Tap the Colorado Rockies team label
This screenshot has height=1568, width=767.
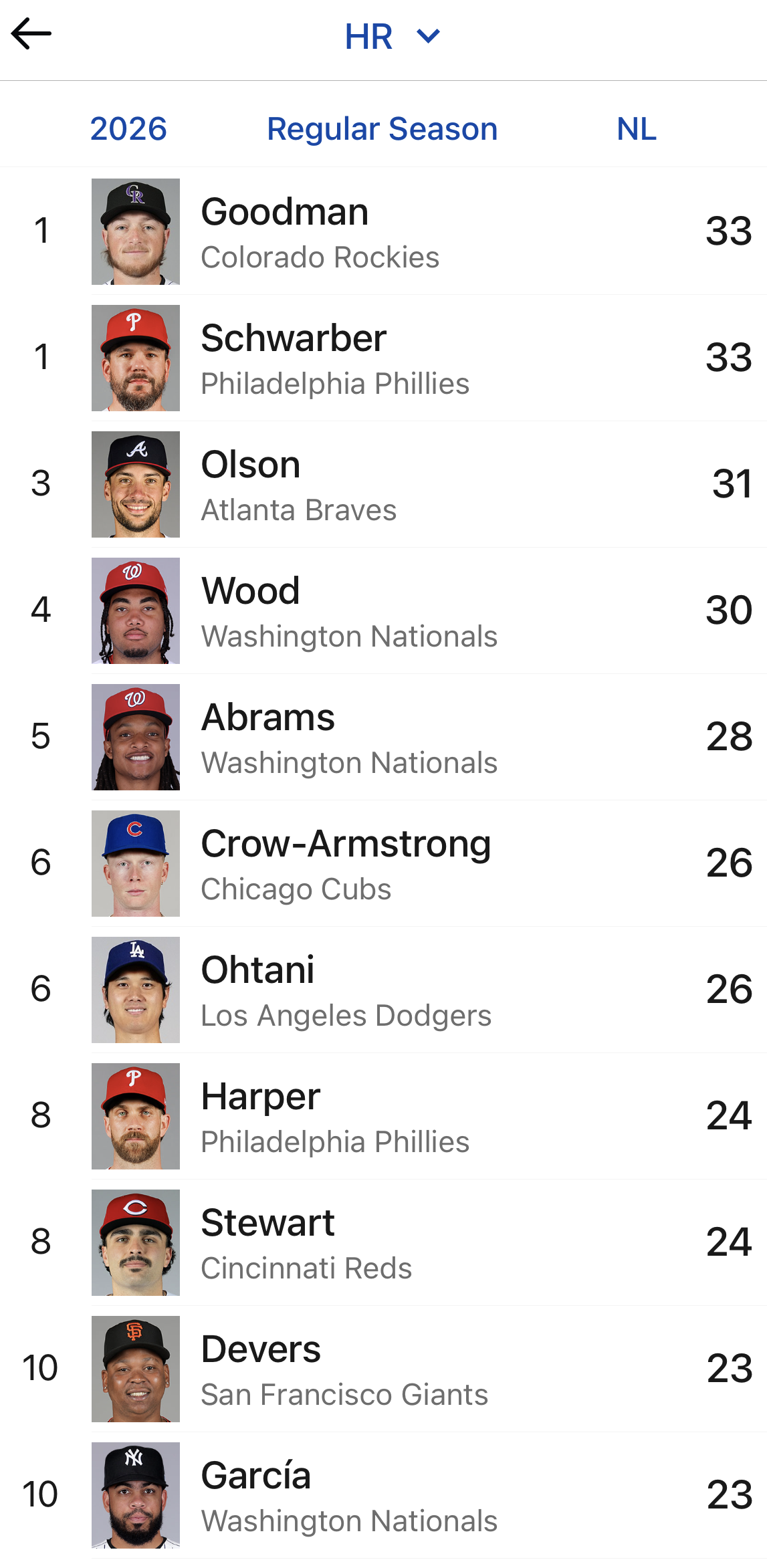[320, 257]
